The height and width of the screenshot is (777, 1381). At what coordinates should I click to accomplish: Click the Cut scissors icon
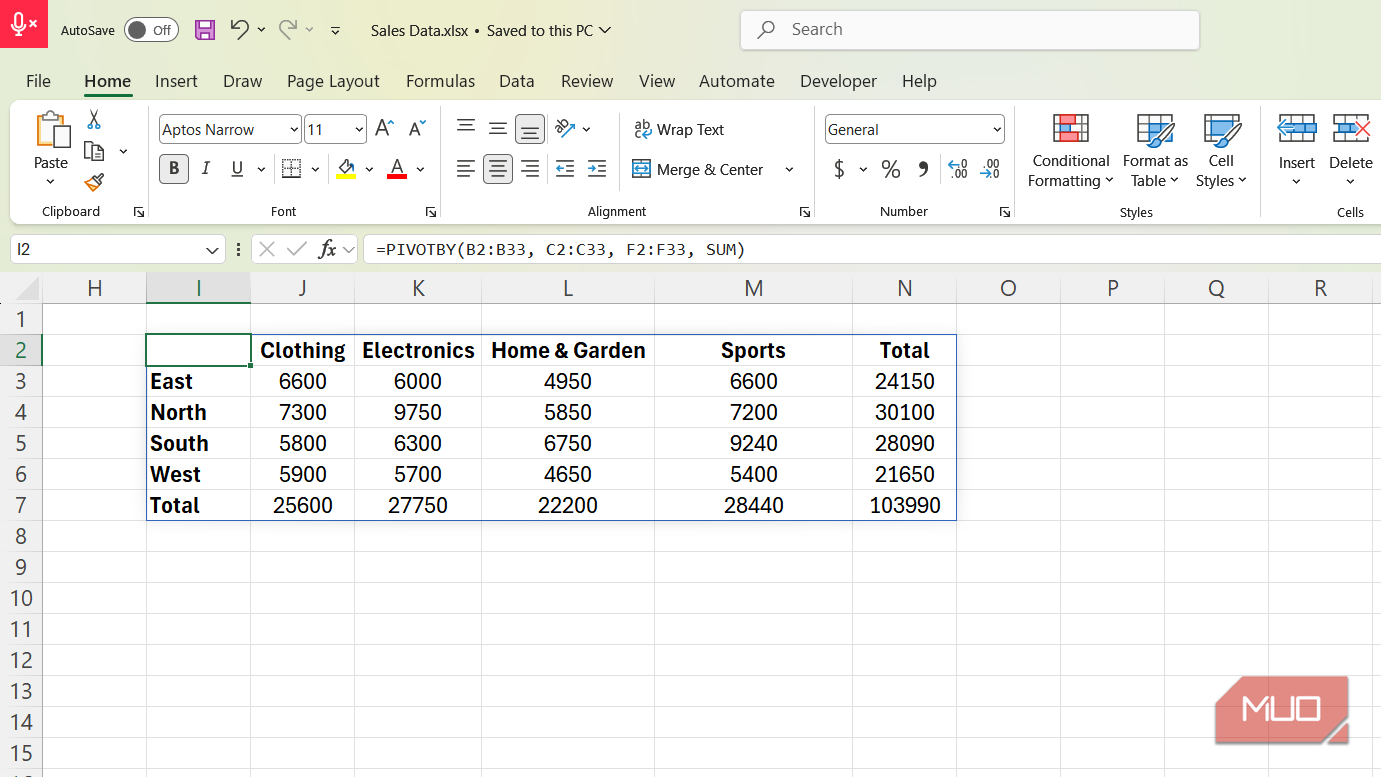click(94, 120)
